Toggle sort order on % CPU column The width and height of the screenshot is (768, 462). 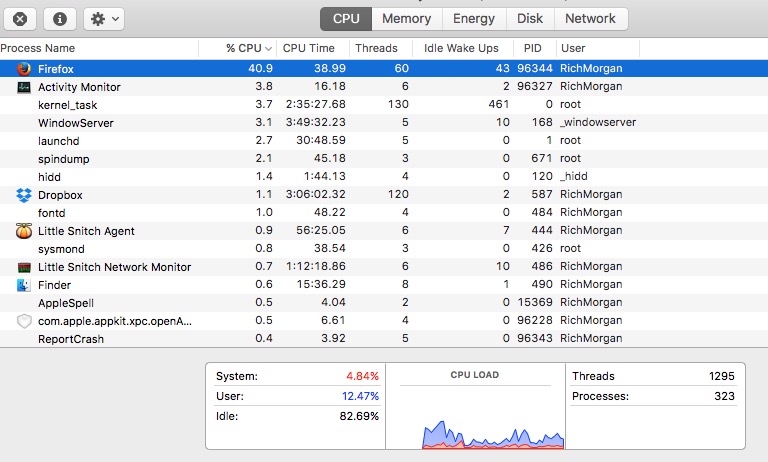click(x=238, y=48)
